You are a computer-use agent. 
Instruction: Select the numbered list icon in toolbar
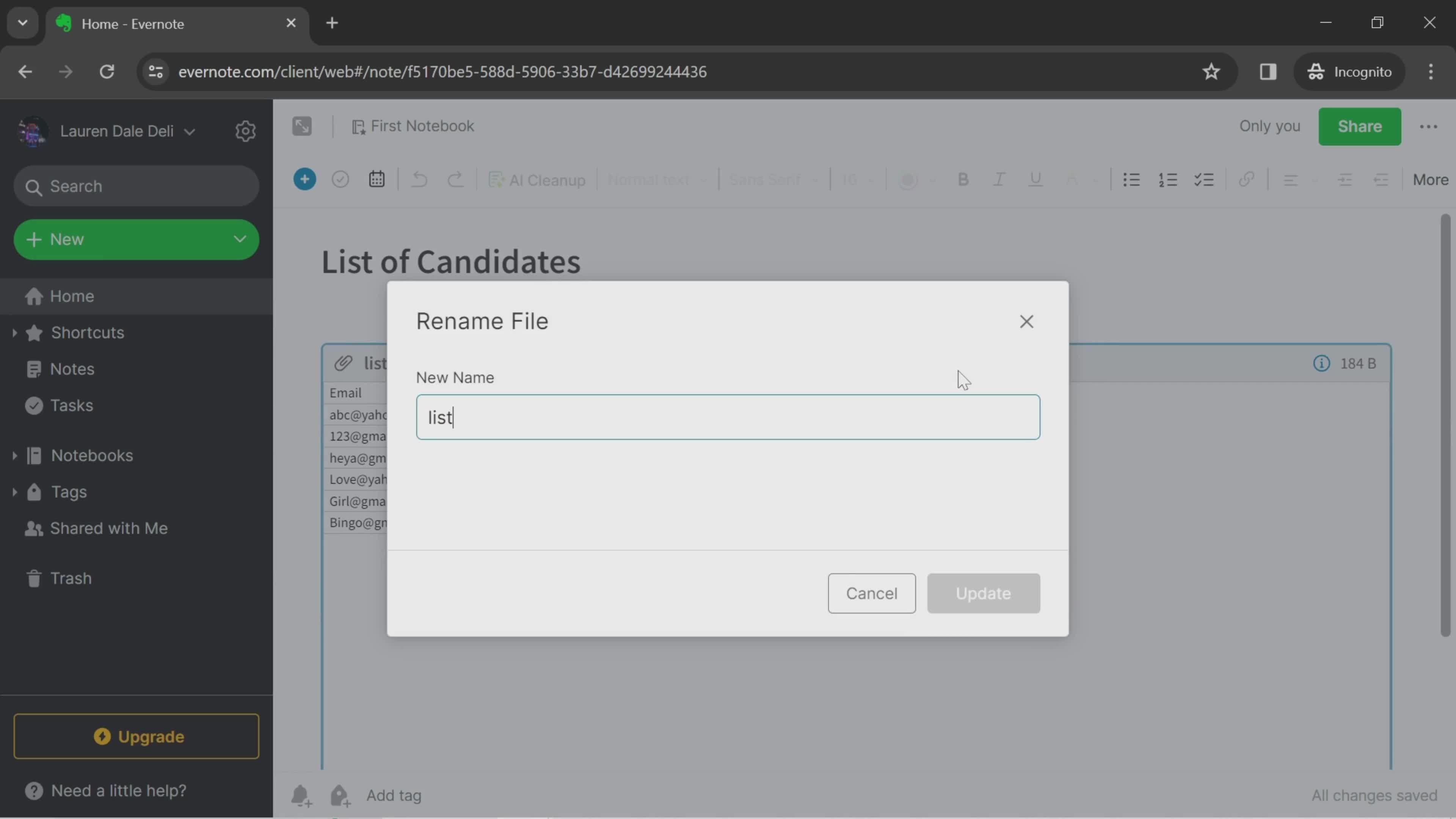(x=1167, y=179)
